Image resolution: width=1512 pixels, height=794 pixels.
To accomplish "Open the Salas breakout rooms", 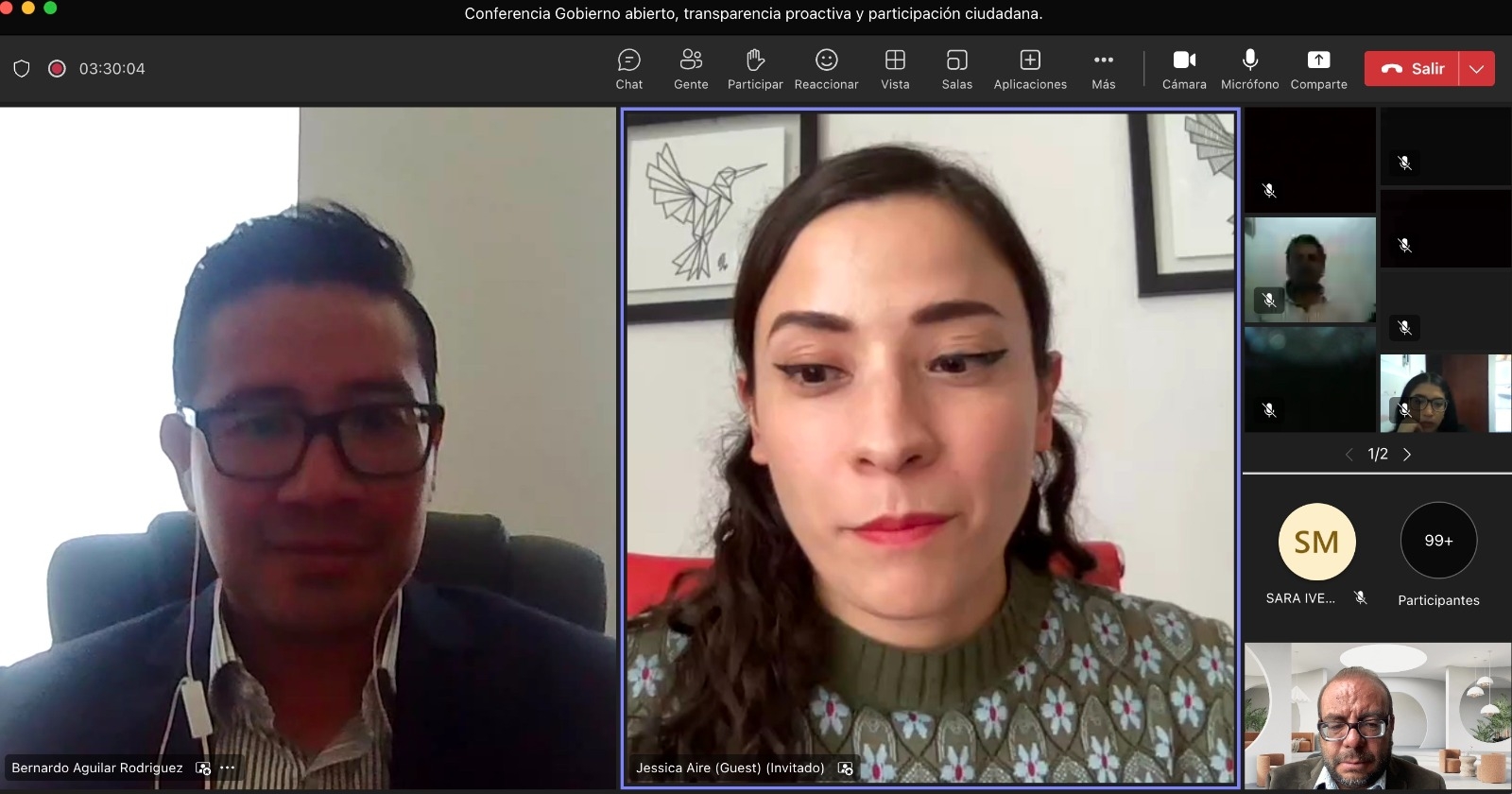I will pyautogui.click(x=956, y=70).
